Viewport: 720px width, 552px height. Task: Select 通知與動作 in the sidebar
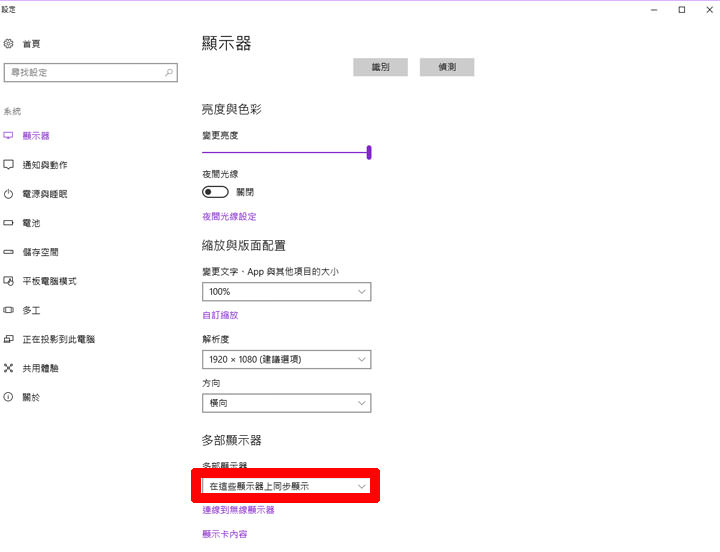click(x=45, y=165)
